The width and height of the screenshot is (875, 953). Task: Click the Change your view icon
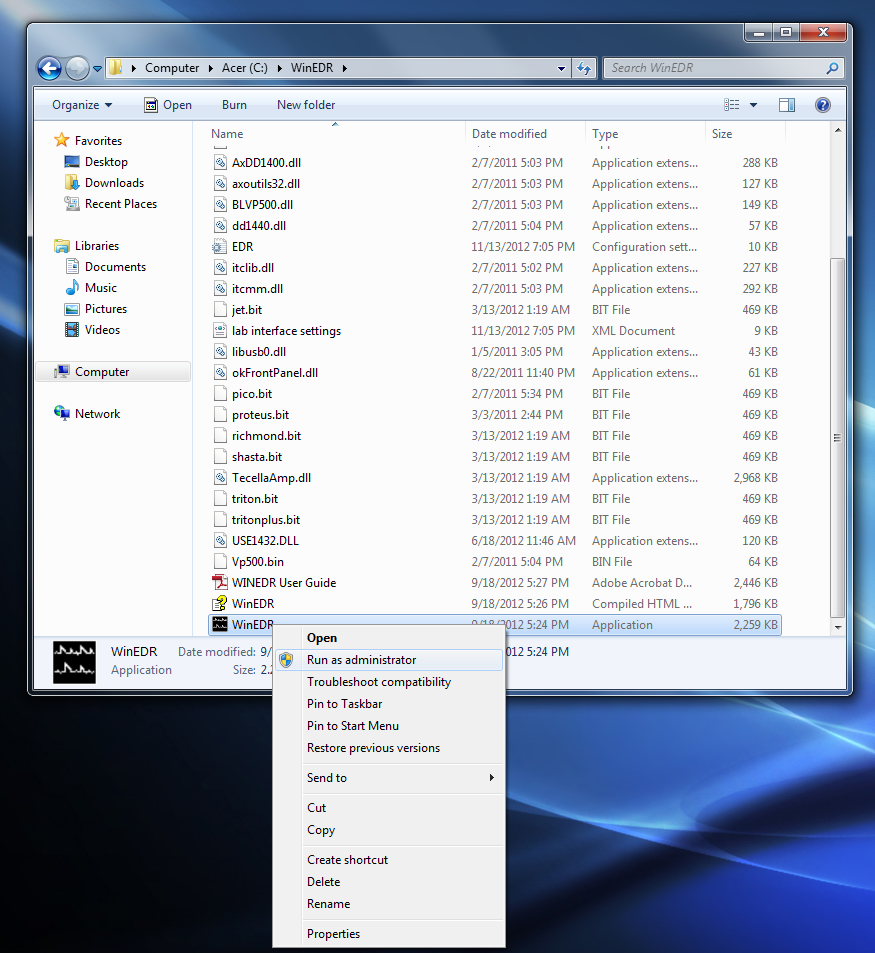pyautogui.click(x=732, y=105)
